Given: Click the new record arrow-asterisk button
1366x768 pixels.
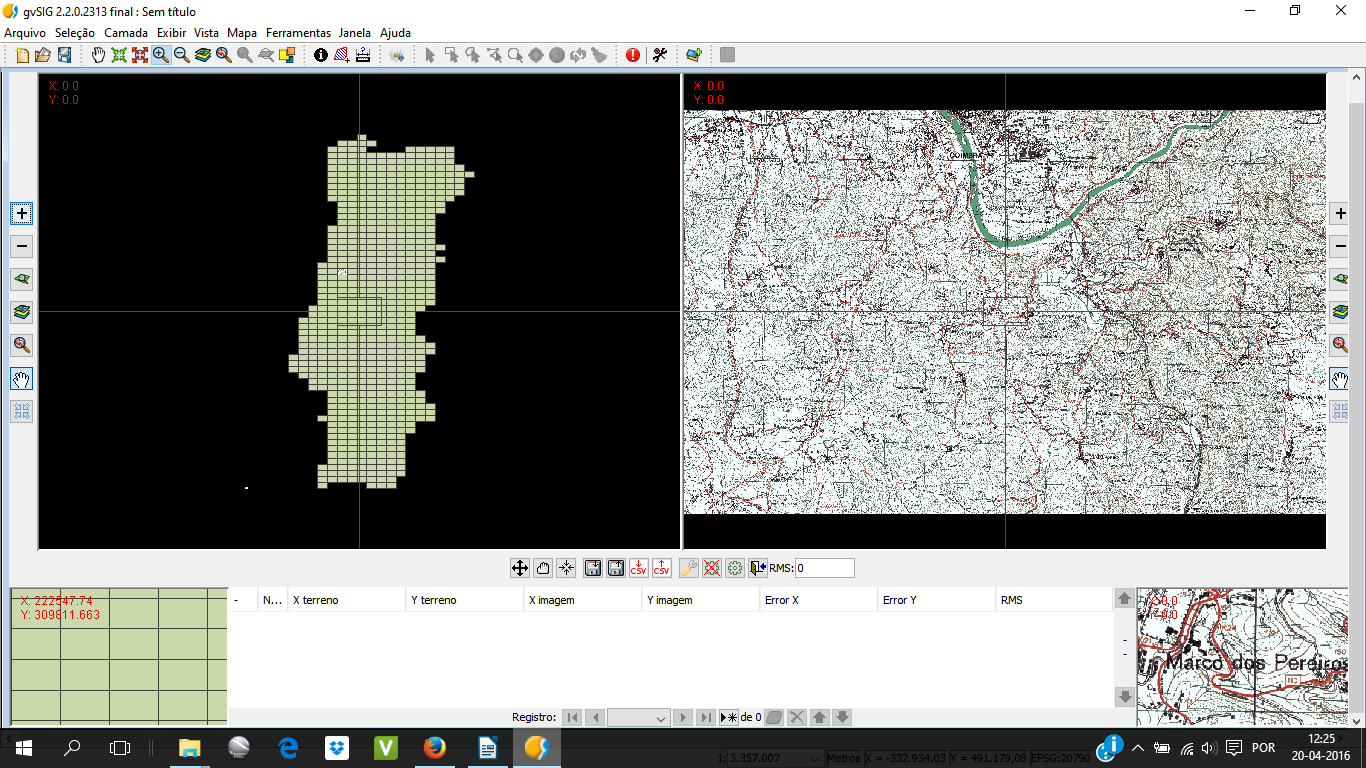Looking at the screenshot, I should tap(729, 717).
